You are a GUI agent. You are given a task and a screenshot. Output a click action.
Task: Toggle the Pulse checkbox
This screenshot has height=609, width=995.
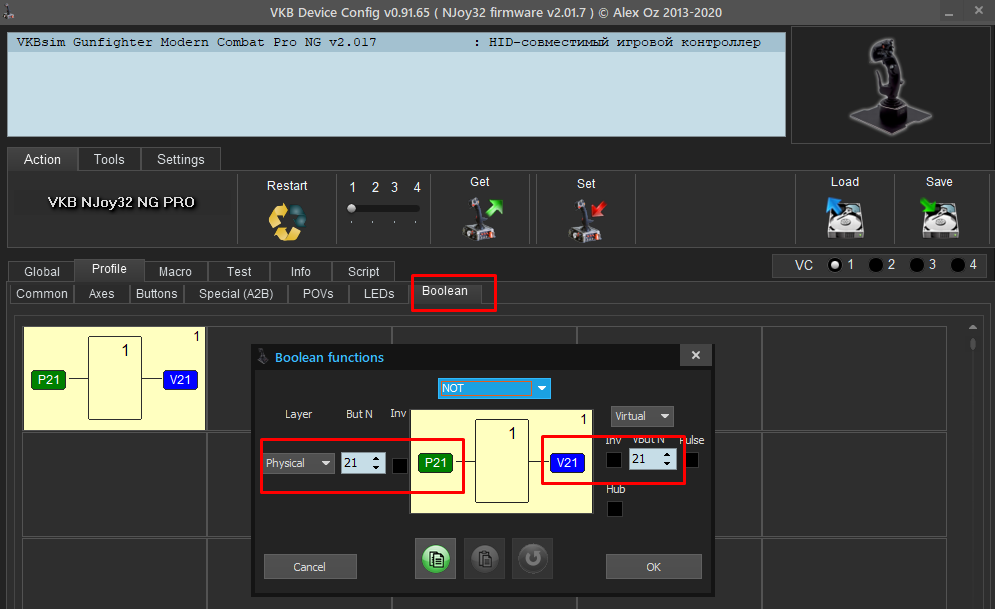point(692,460)
